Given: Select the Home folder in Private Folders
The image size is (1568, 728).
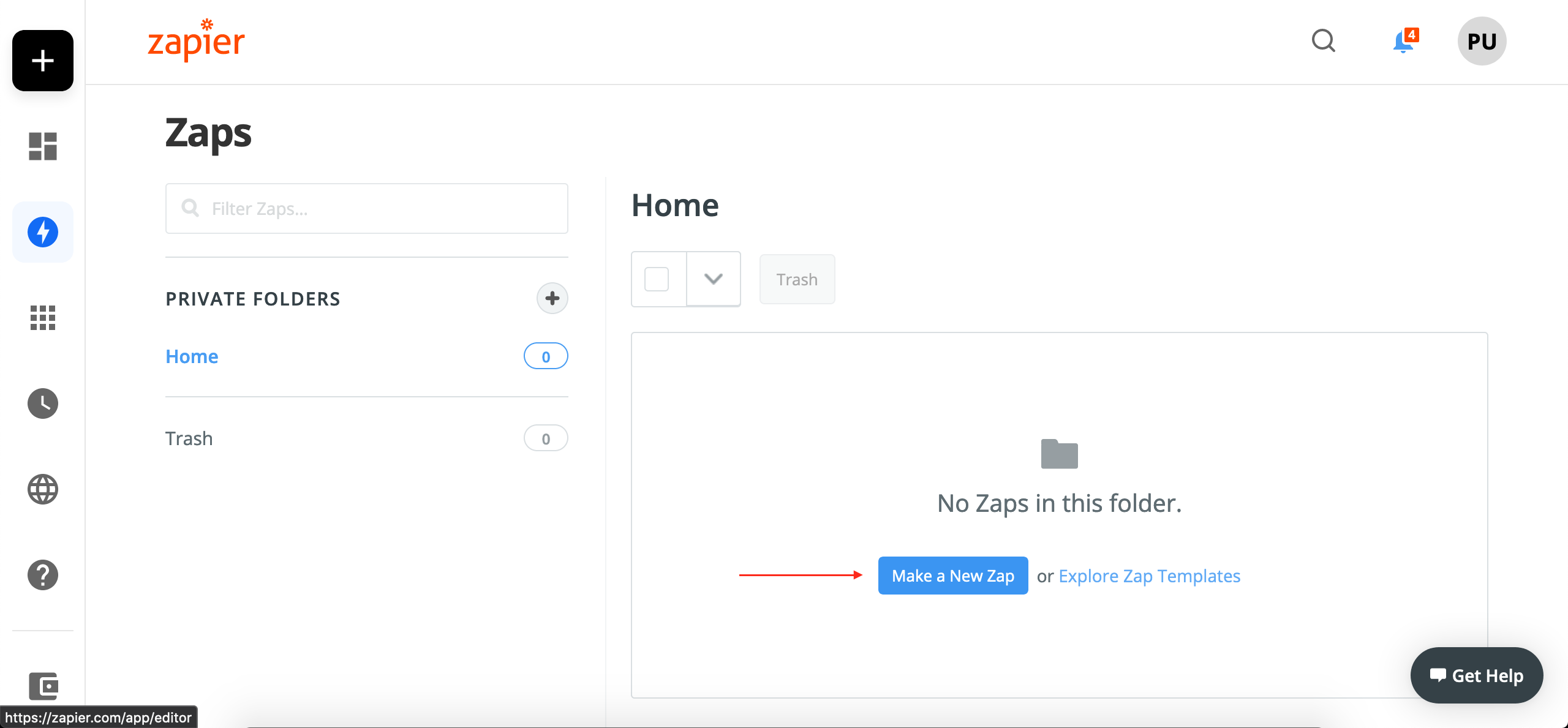Looking at the screenshot, I should tap(192, 356).
